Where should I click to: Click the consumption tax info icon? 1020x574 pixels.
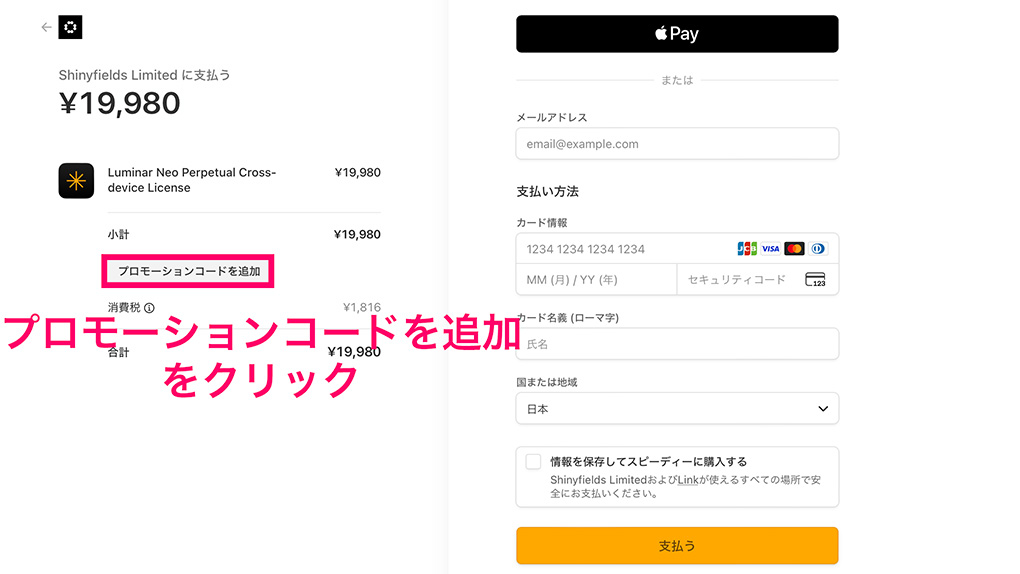[x=149, y=308]
